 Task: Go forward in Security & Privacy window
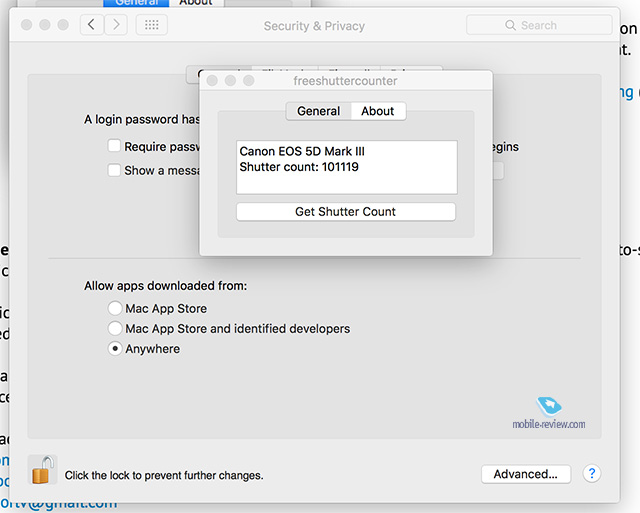coord(116,25)
